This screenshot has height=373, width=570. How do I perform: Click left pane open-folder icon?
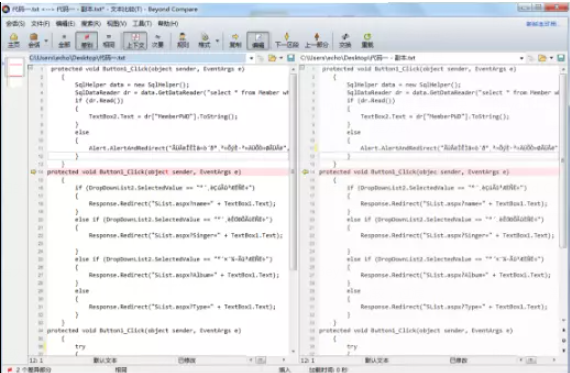point(272,58)
